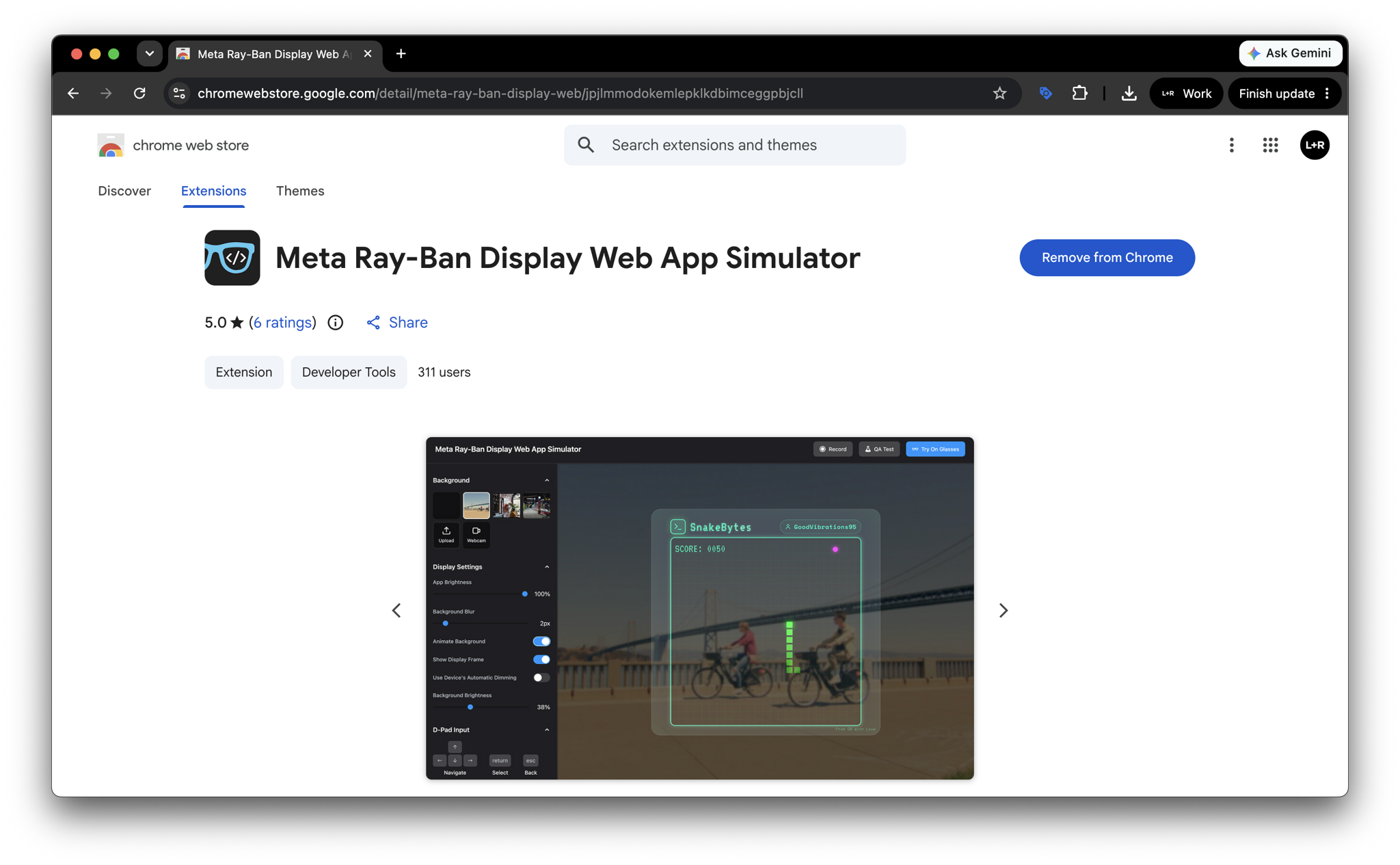Go back to the previous page
The width and height of the screenshot is (1400, 865).
click(x=73, y=93)
